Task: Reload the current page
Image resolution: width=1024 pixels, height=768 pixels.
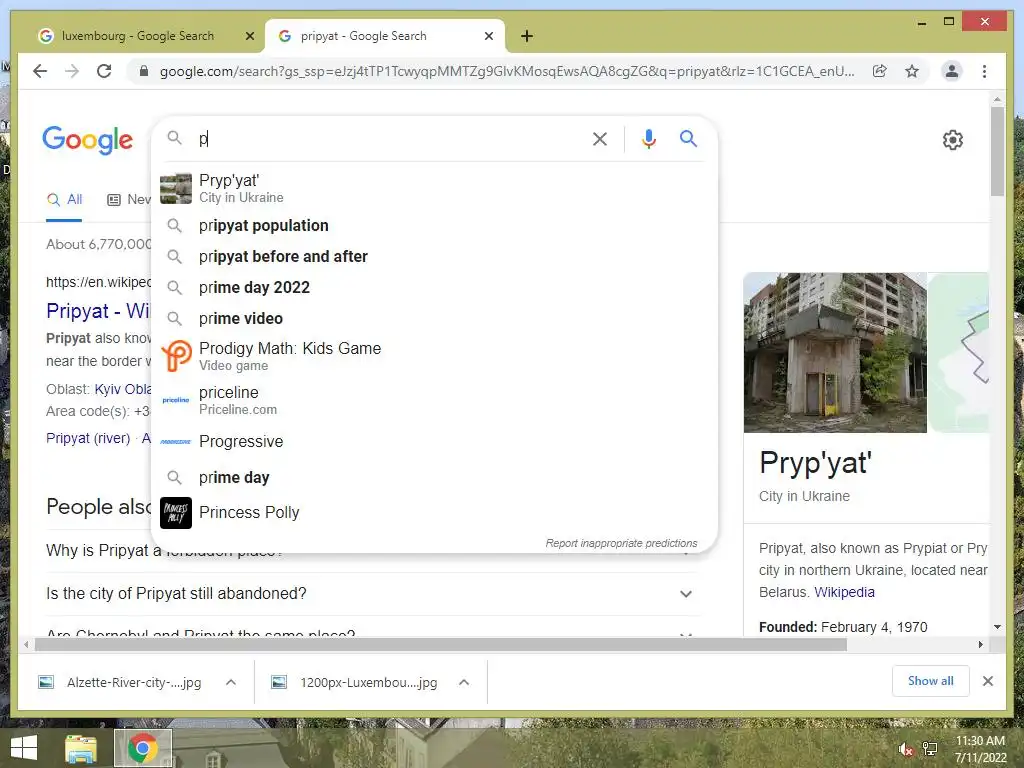Action: point(104,71)
